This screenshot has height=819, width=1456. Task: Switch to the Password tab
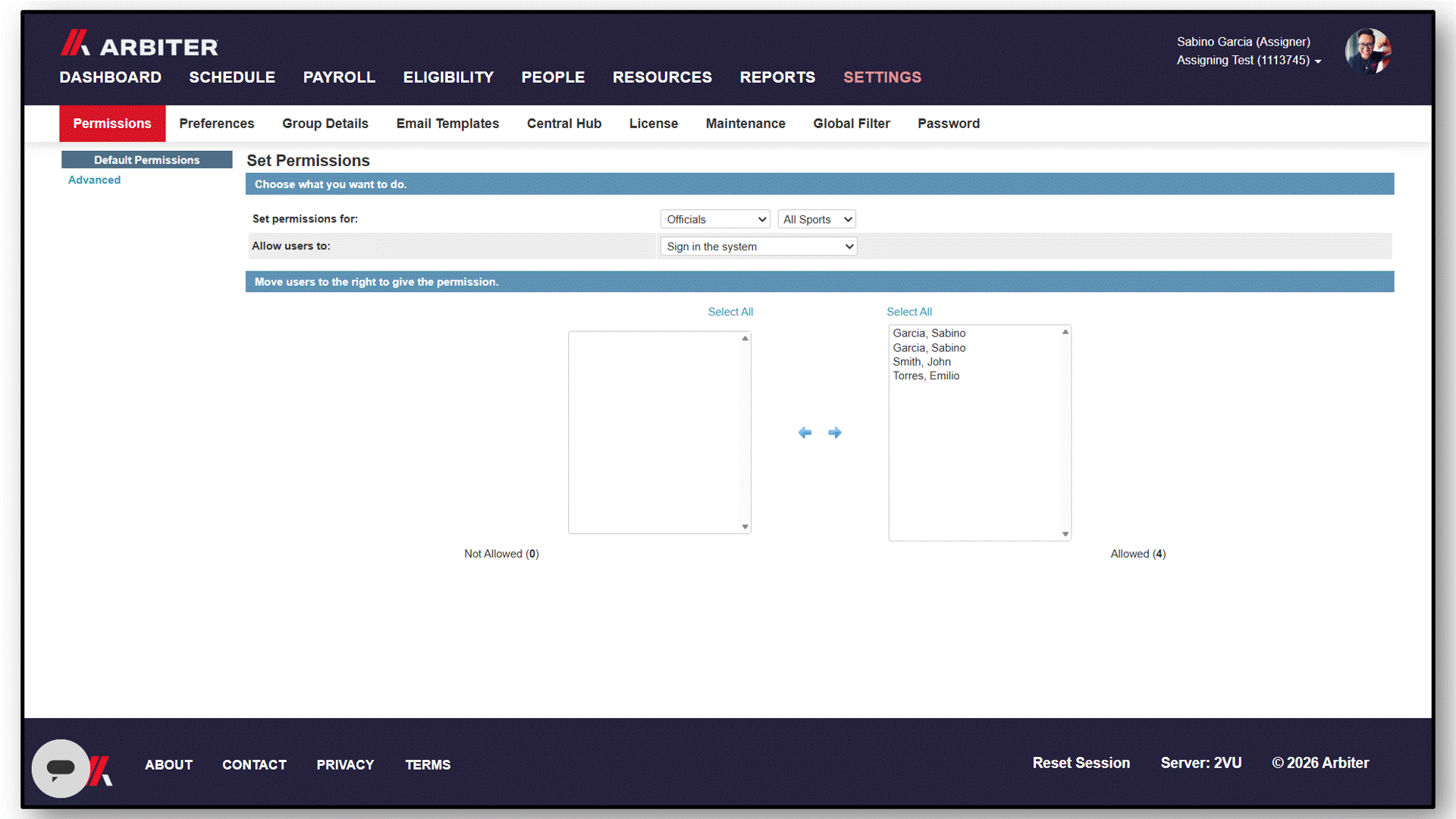(949, 124)
